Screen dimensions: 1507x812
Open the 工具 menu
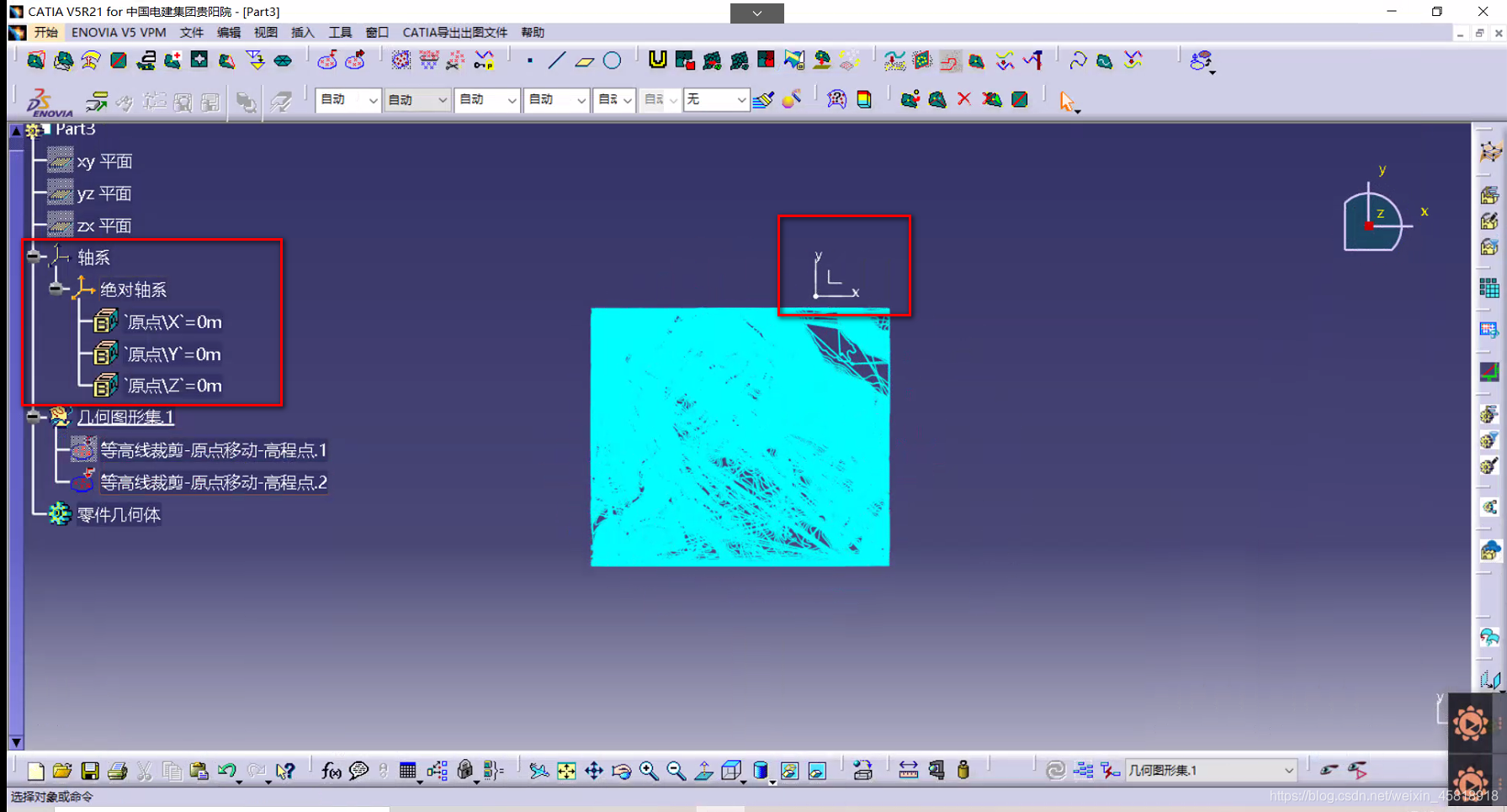(339, 32)
